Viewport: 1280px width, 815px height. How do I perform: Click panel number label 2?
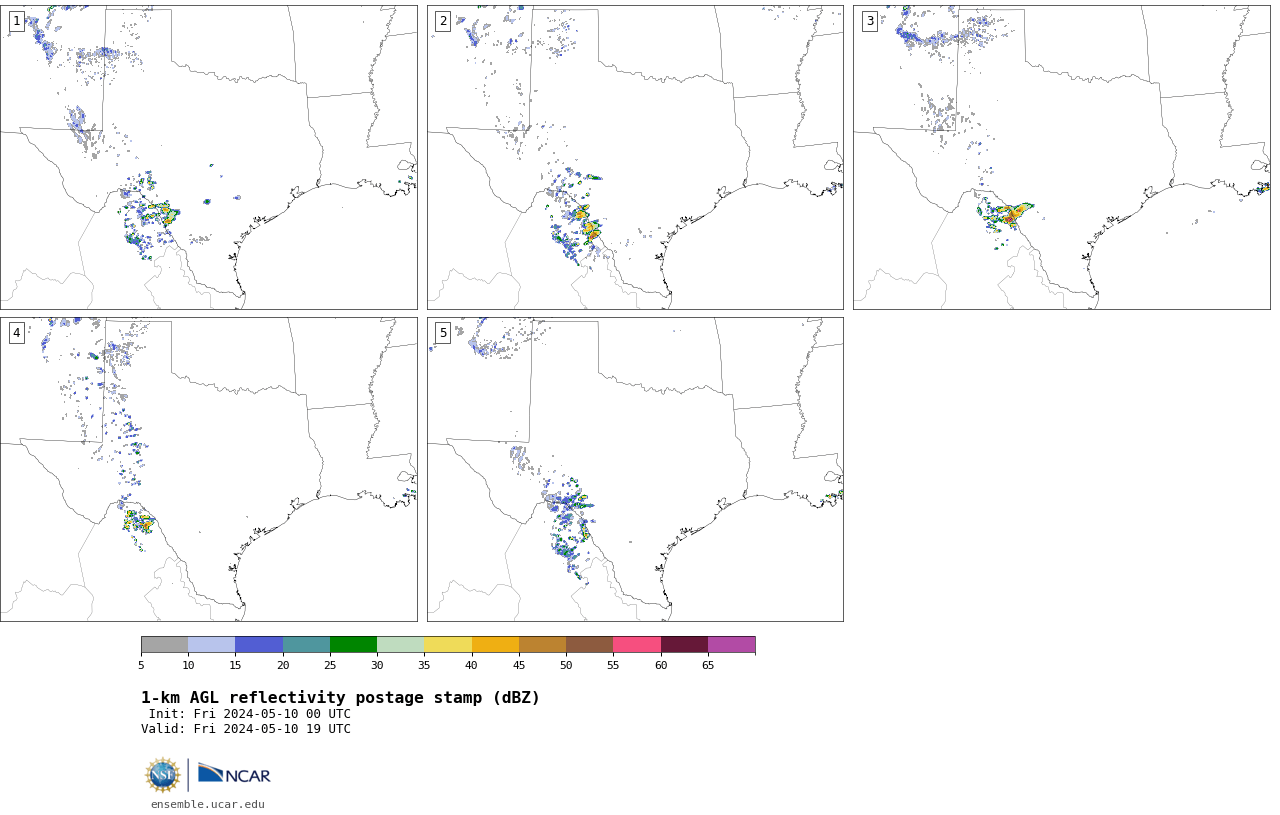[x=443, y=21]
